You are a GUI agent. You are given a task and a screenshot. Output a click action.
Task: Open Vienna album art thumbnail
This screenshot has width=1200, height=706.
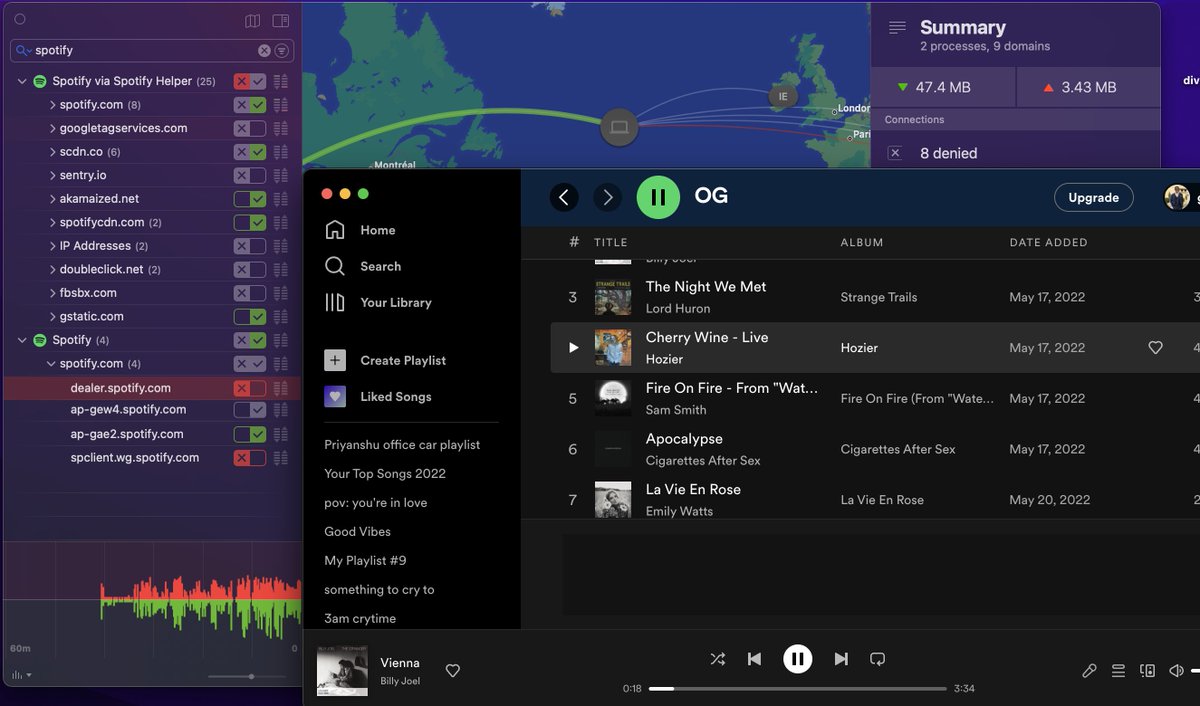(x=342, y=671)
